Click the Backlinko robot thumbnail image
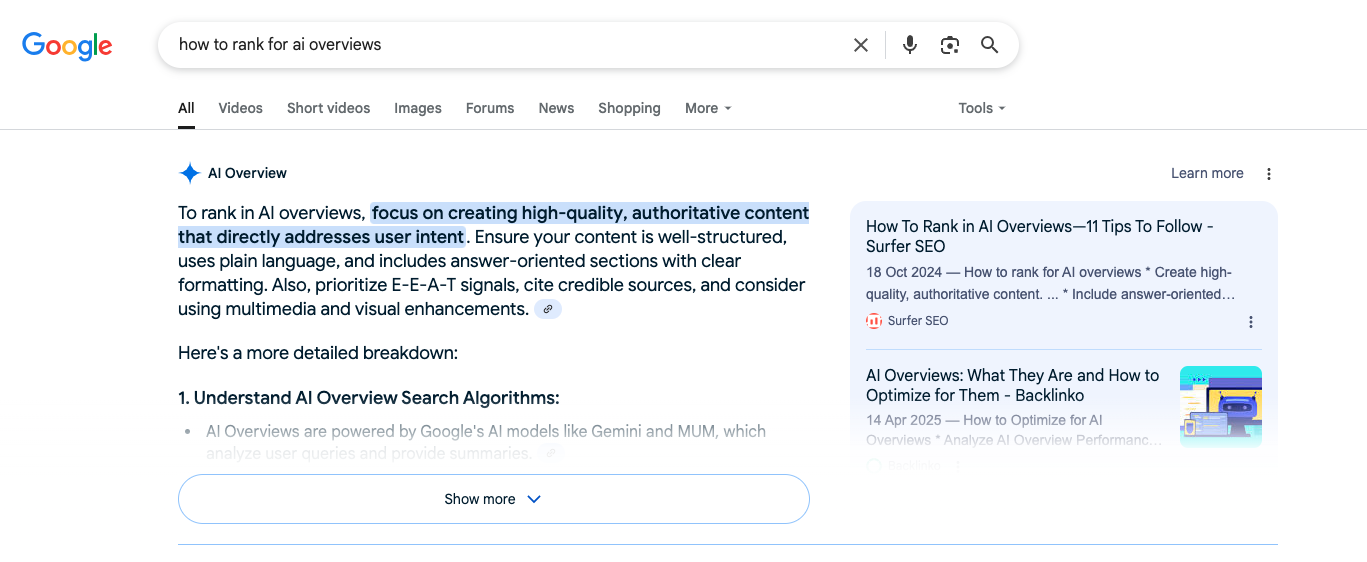 1221,406
